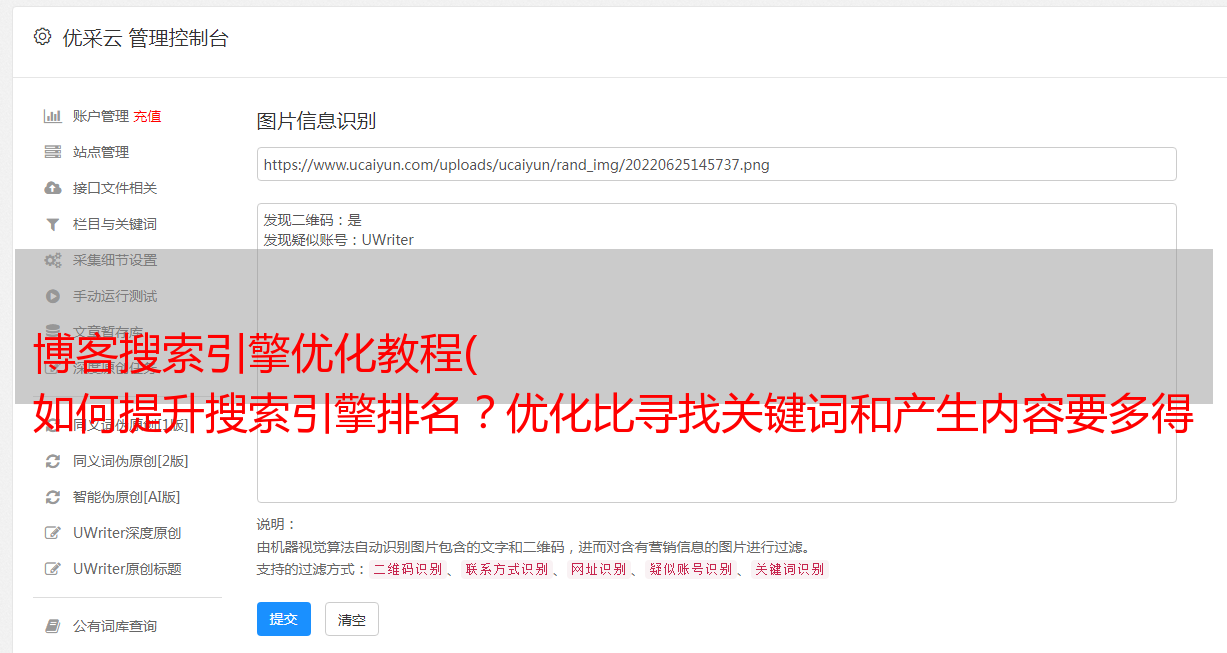Click the 联系方式识别 tag

click(x=506, y=569)
